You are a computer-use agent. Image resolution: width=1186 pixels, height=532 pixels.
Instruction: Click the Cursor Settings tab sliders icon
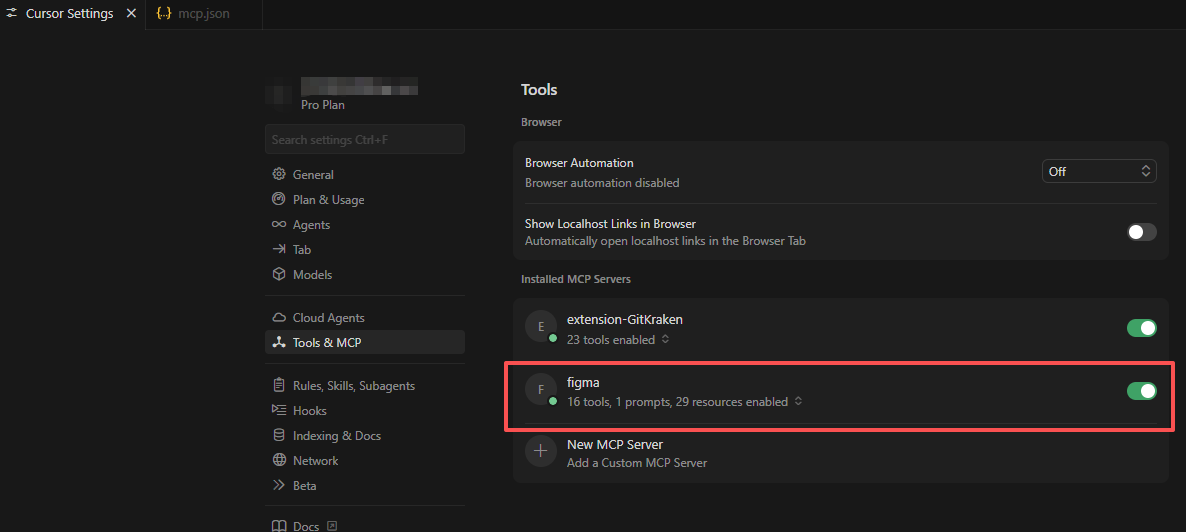(x=12, y=14)
